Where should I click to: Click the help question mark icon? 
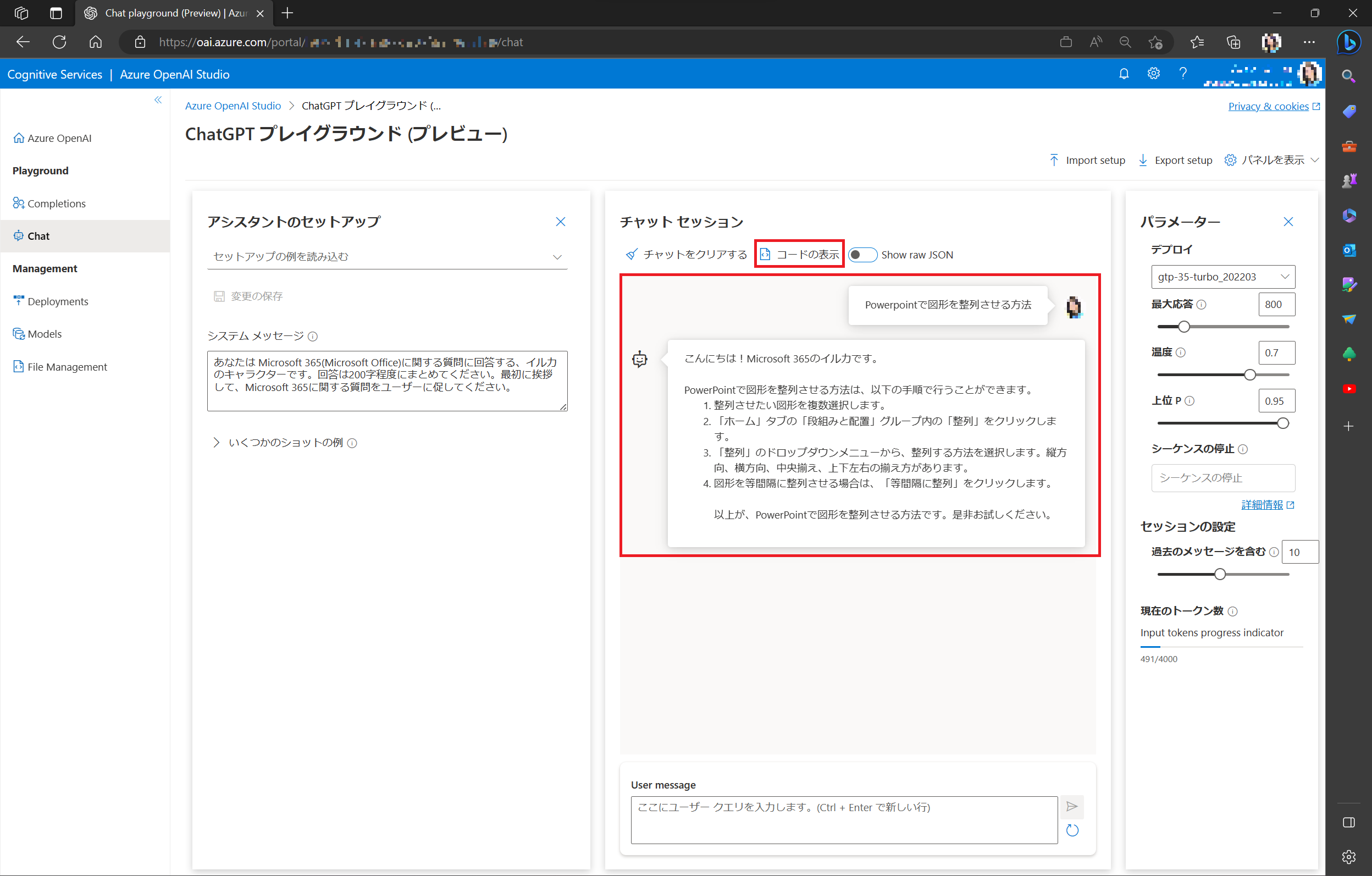tap(1182, 74)
